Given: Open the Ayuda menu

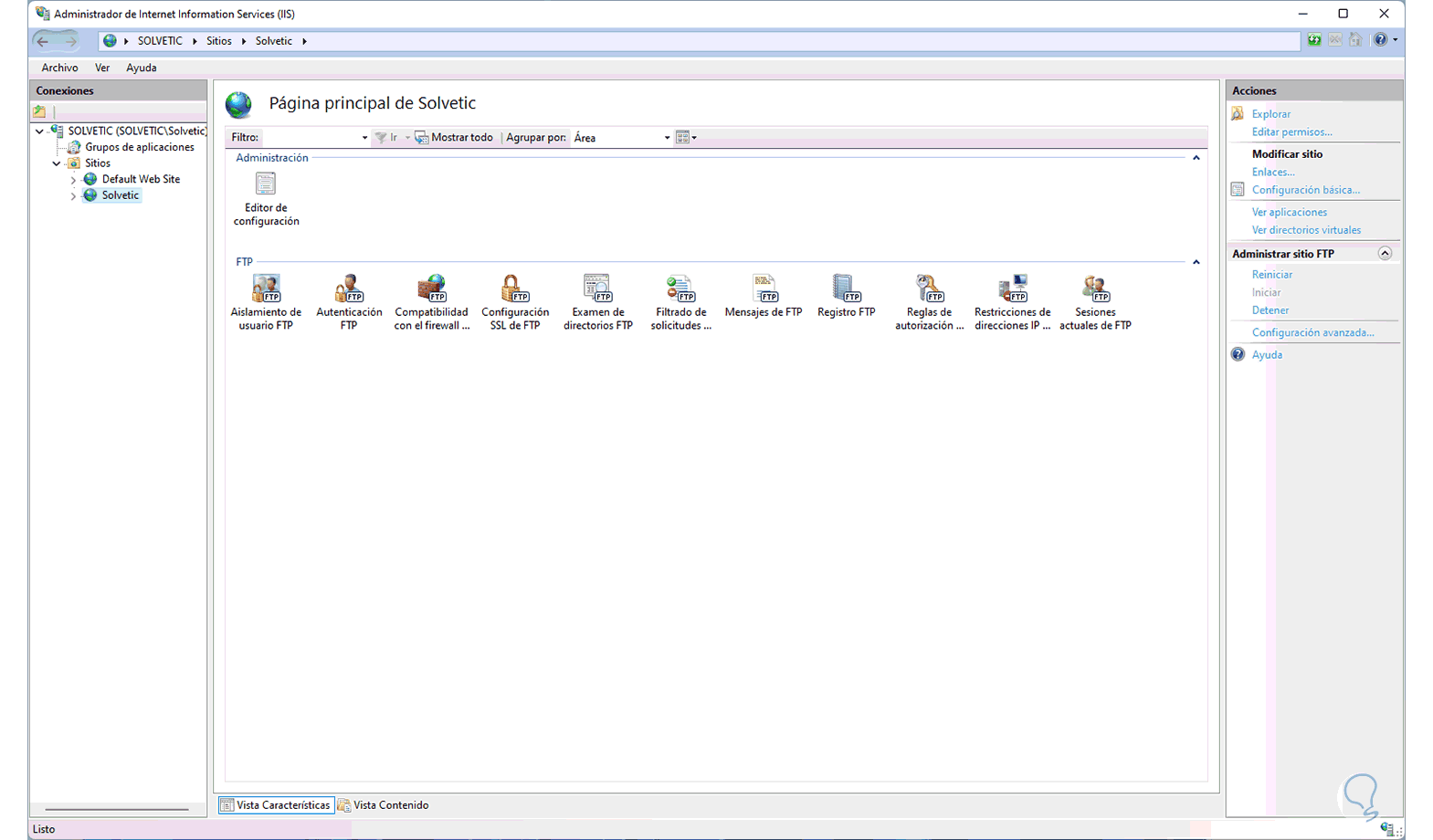Looking at the screenshot, I should pos(142,68).
